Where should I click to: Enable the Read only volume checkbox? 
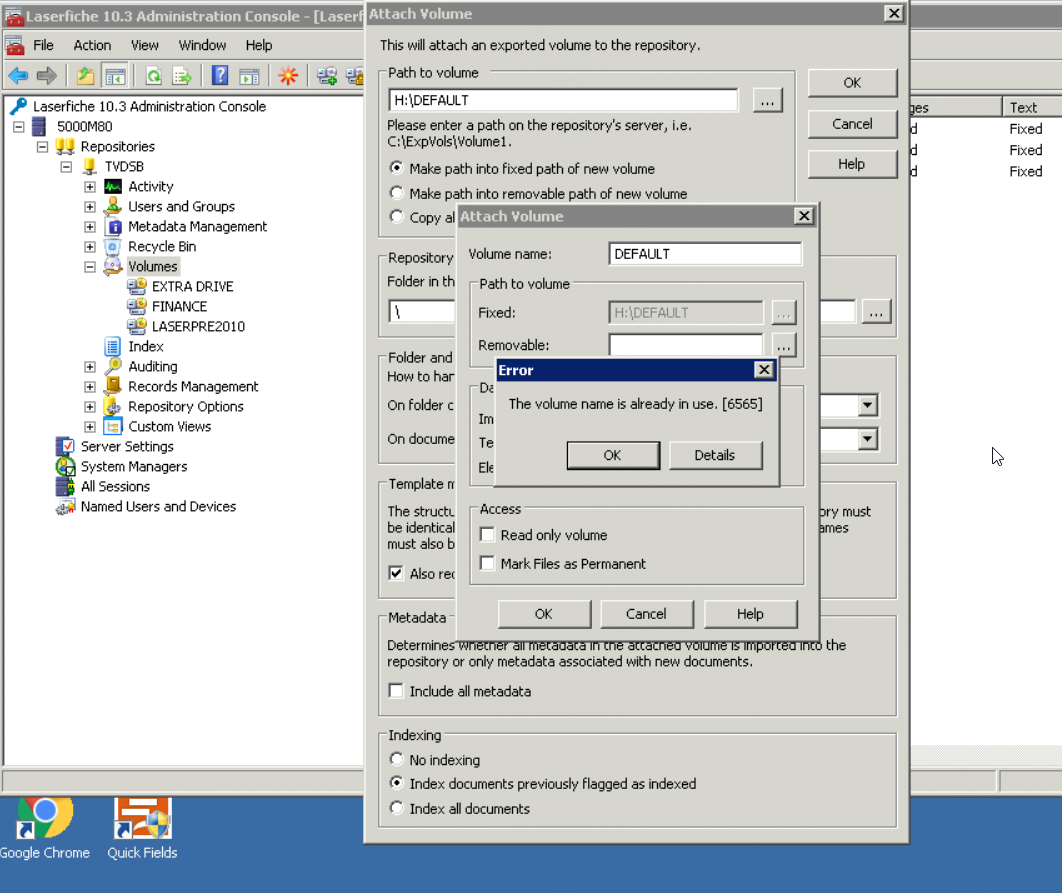tap(488, 536)
